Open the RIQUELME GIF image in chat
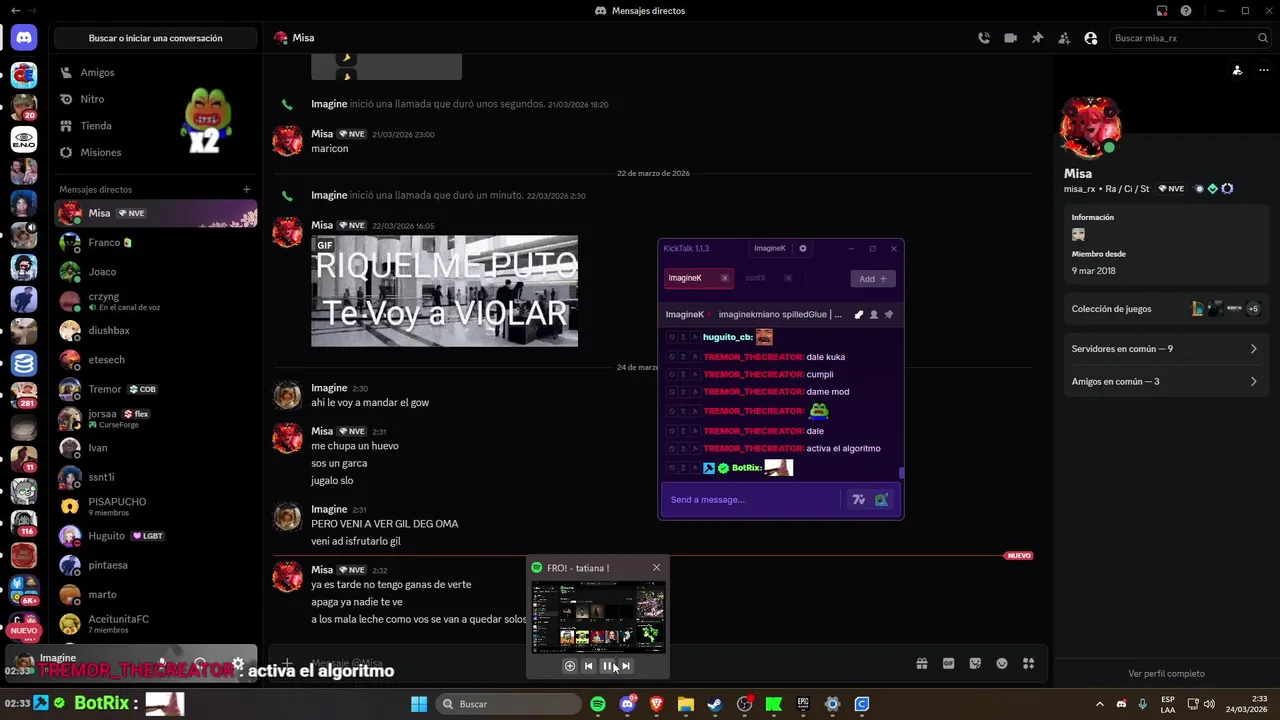The height and width of the screenshot is (720, 1280). coord(444,291)
